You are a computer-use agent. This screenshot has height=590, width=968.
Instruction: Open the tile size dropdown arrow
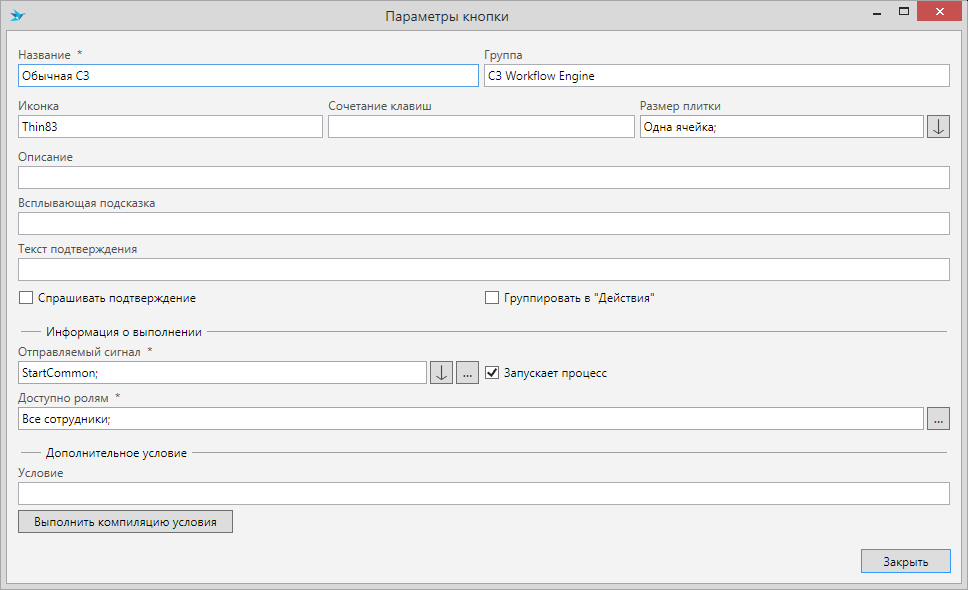point(938,126)
